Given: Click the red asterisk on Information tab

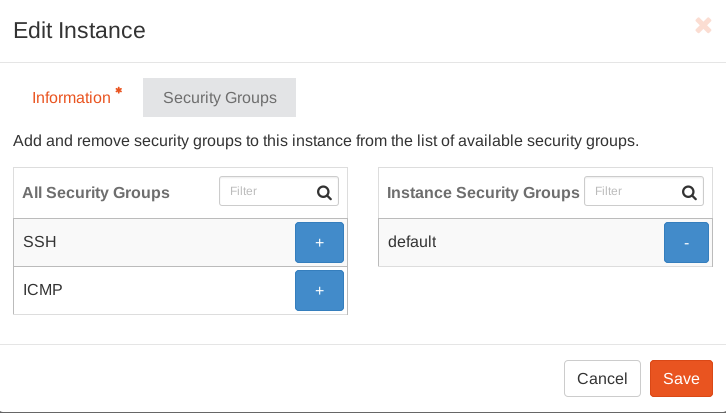Looking at the screenshot, I should [x=119, y=91].
